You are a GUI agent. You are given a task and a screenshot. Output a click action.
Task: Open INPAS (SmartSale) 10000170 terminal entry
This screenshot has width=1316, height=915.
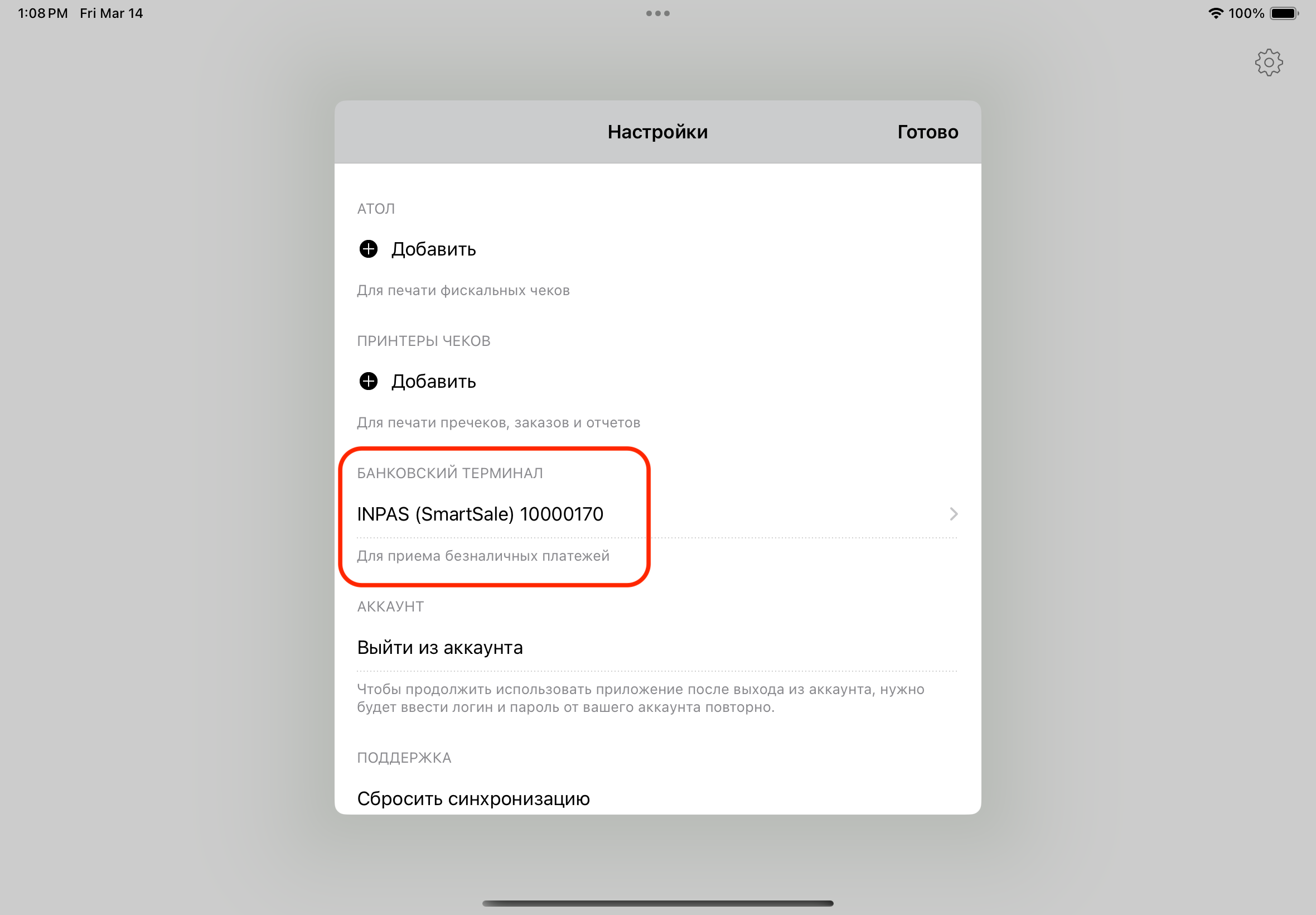coord(657,514)
